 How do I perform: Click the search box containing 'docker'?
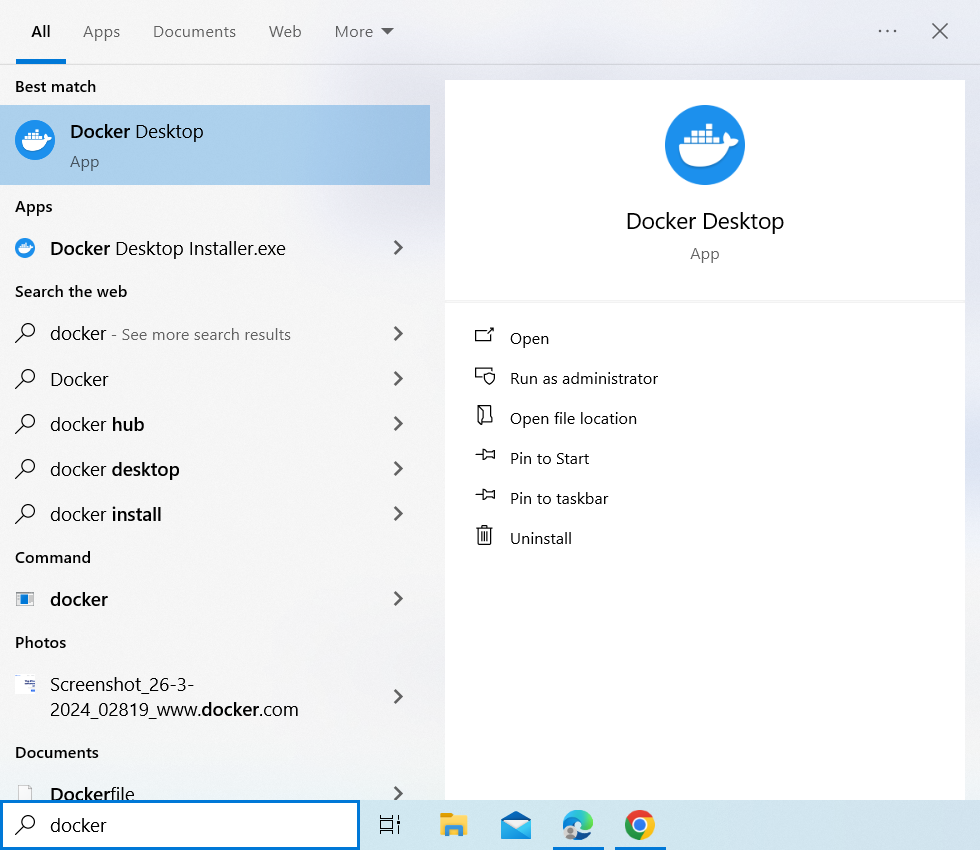[180, 825]
